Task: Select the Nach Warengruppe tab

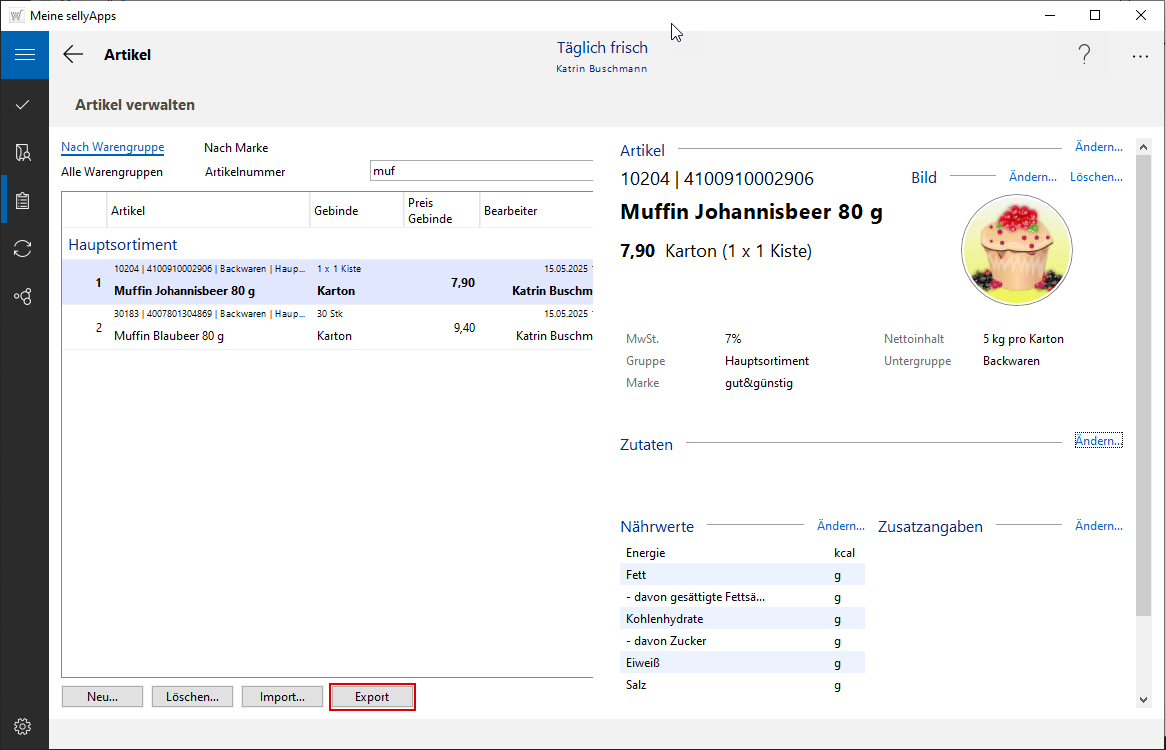Action: point(112,148)
